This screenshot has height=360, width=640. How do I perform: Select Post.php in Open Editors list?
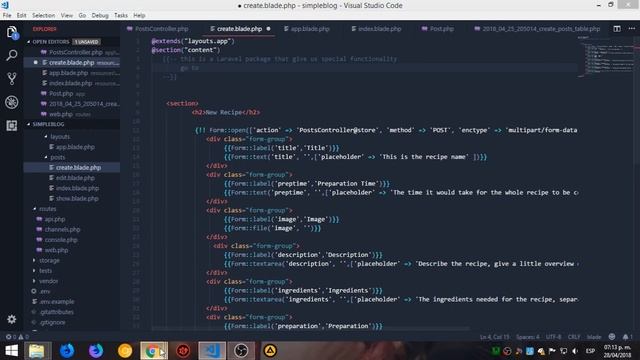tap(60, 94)
